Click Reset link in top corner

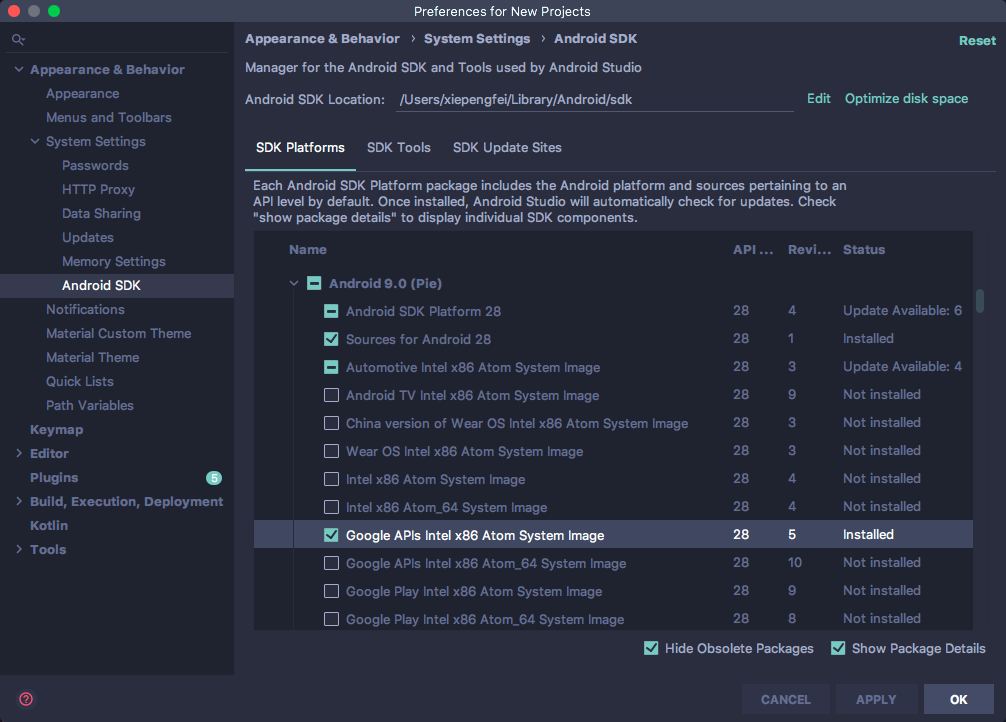977,40
